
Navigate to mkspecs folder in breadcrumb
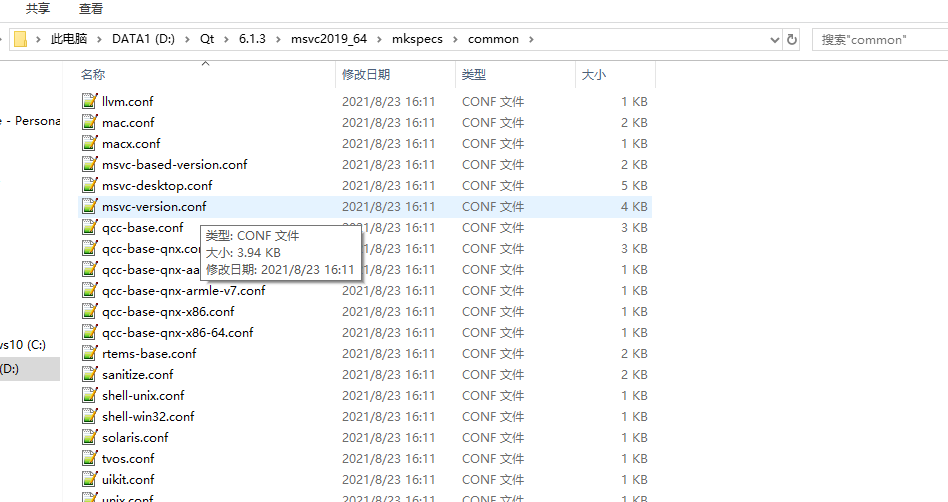tap(417, 39)
